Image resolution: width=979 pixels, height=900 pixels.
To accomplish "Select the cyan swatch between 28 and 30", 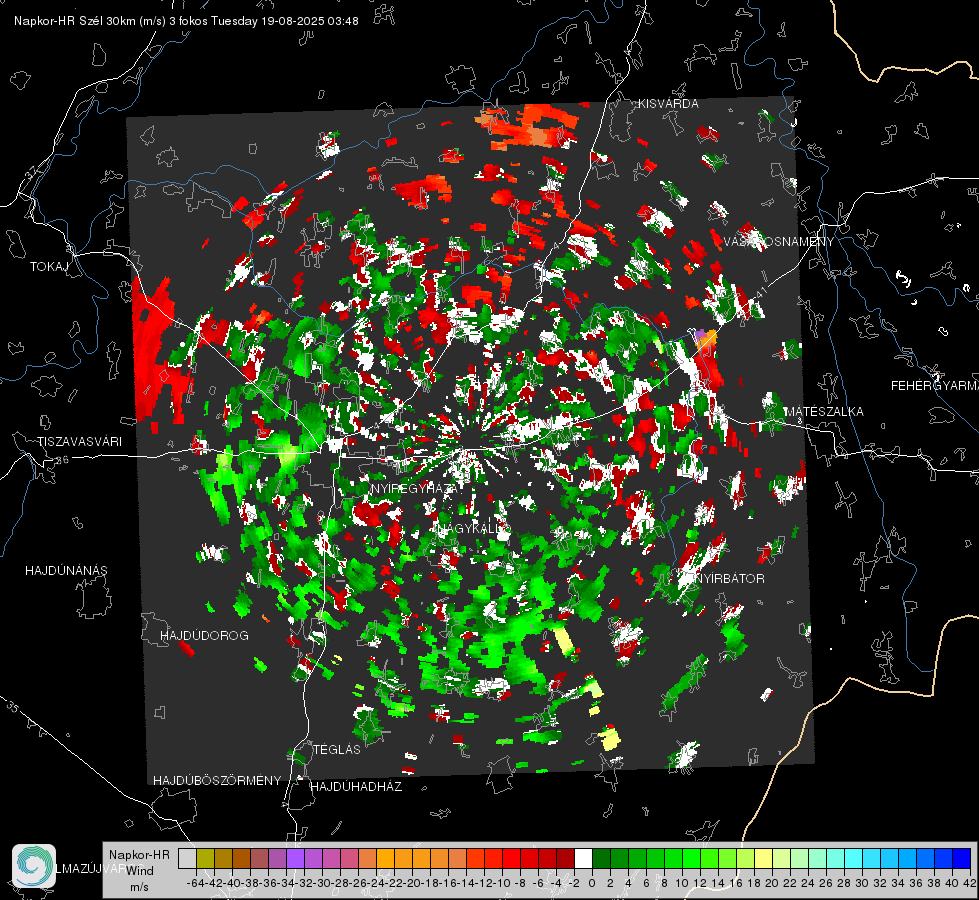I will pyautogui.click(x=854, y=858).
